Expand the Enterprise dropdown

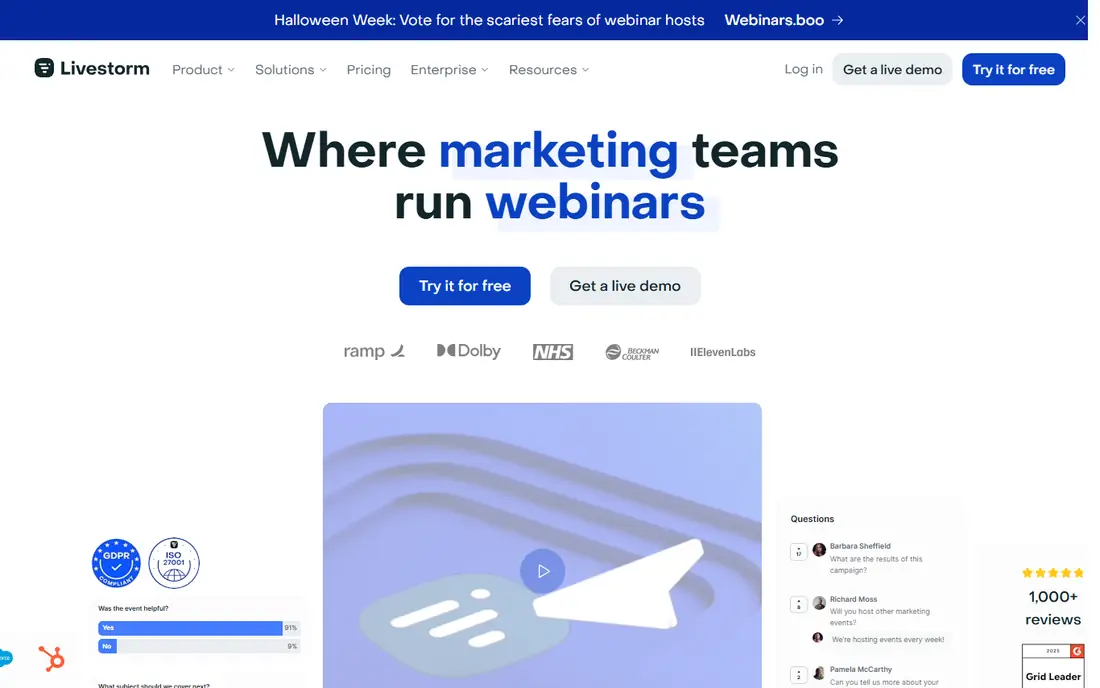[449, 69]
